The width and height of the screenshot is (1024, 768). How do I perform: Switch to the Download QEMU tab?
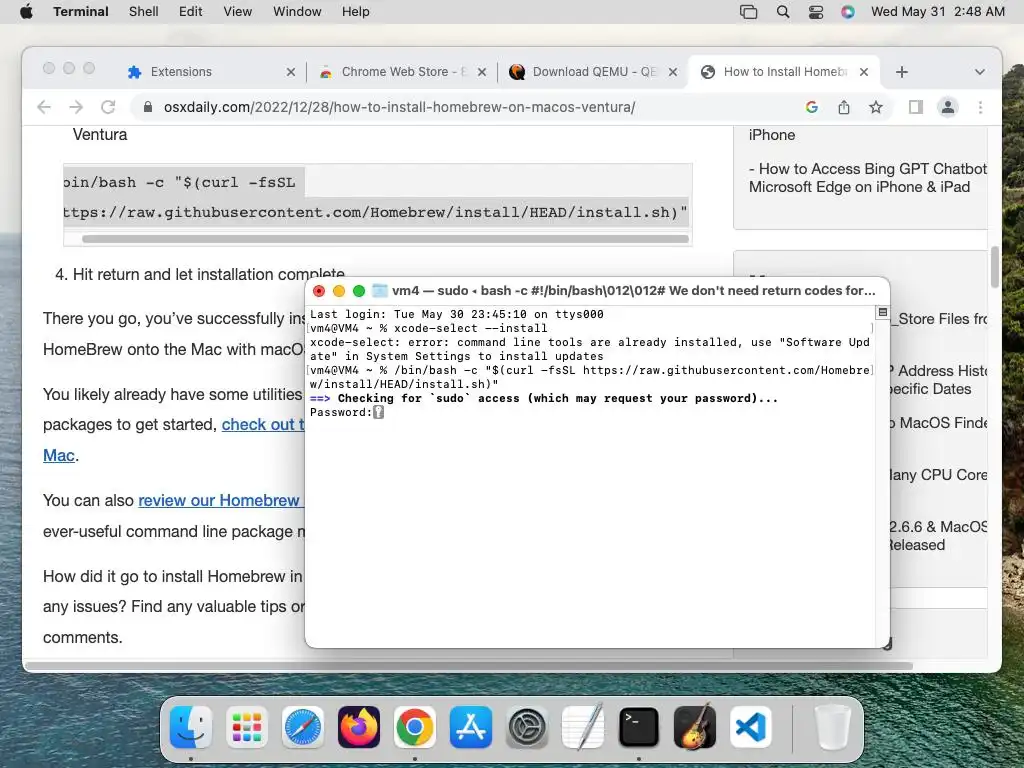[x=595, y=72]
